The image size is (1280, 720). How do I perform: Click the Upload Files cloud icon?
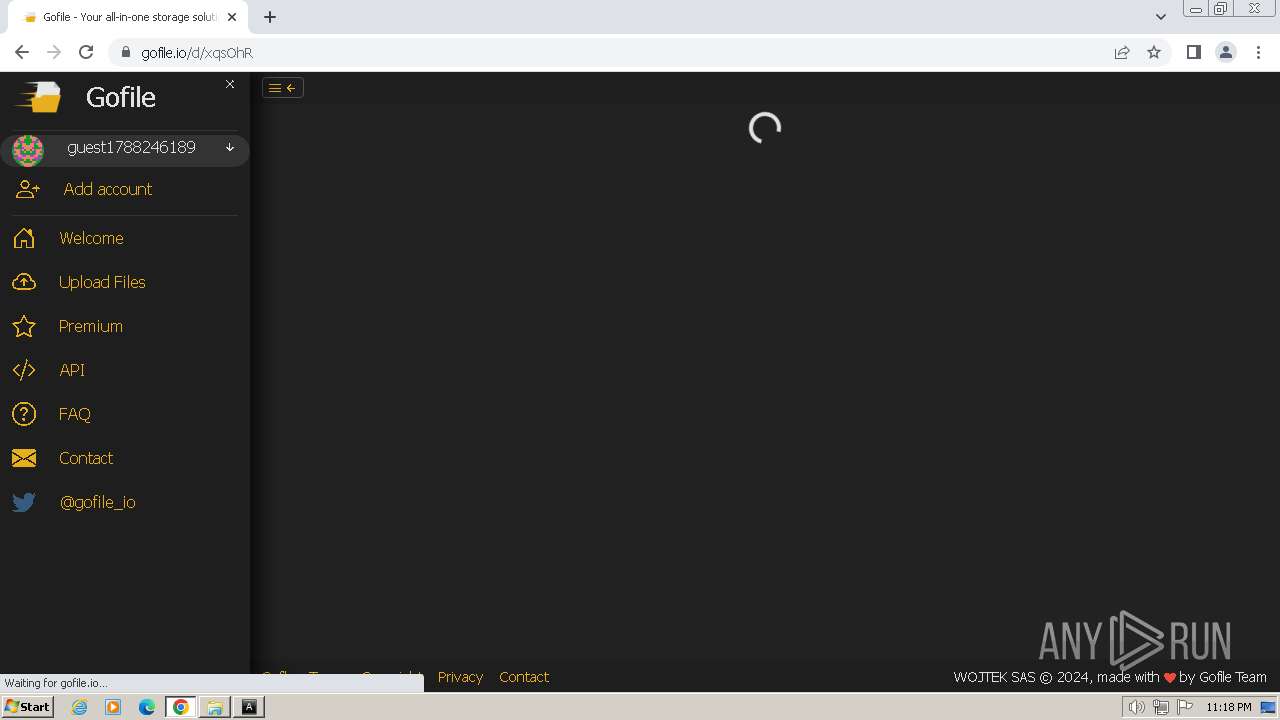coord(24,282)
